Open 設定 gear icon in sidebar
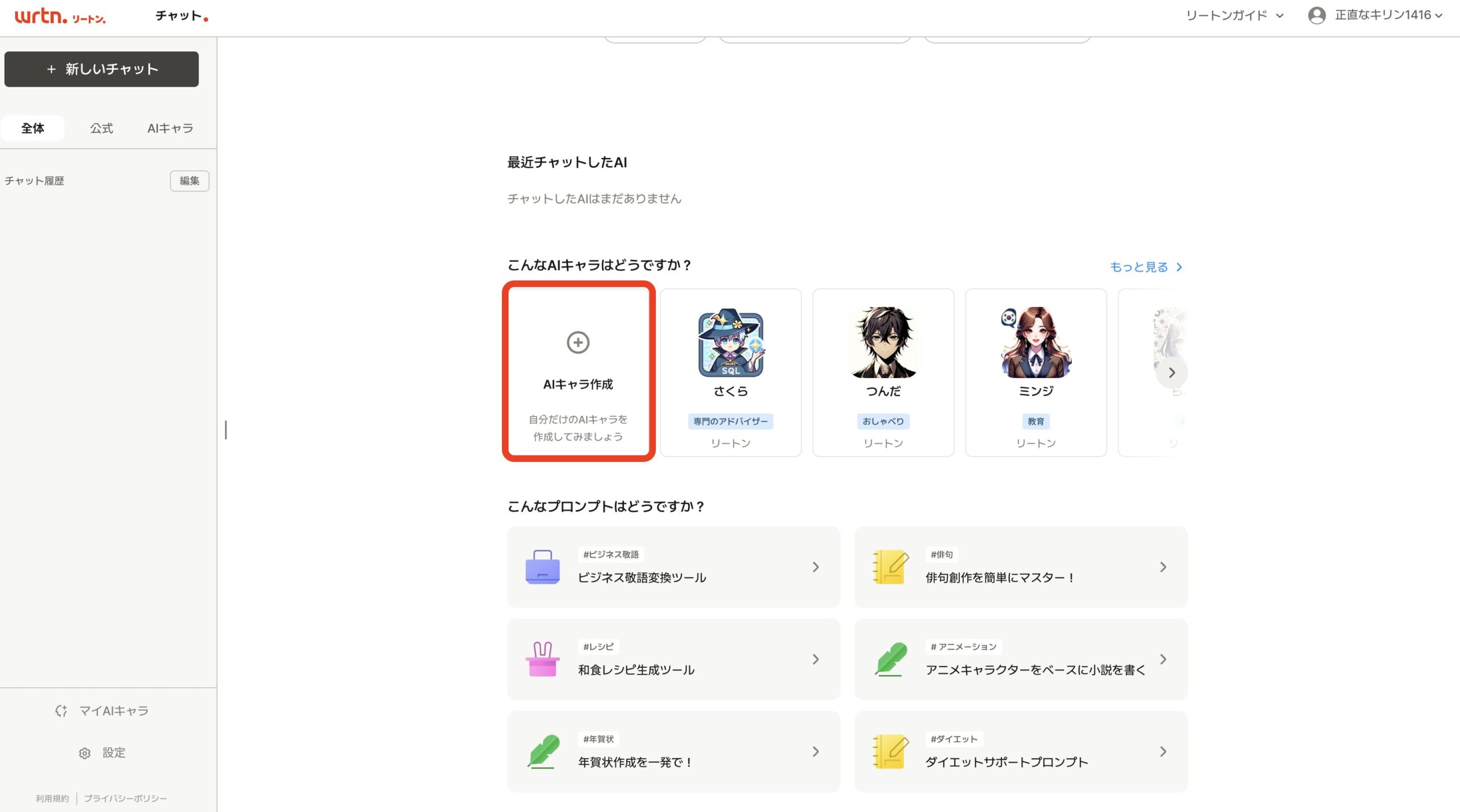This screenshot has height=812, width=1460. pyautogui.click(x=84, y=753)
